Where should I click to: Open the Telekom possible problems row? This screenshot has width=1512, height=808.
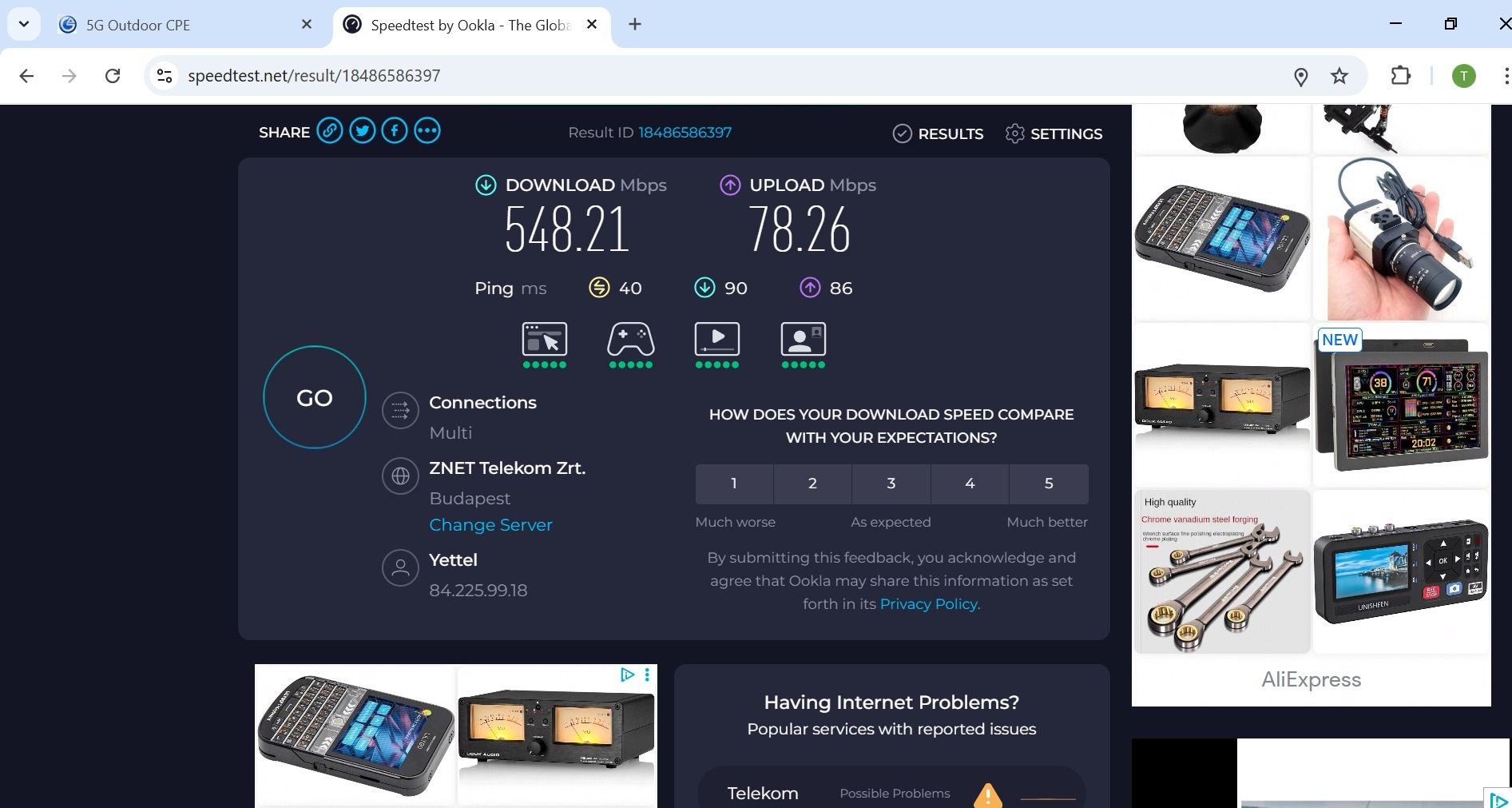[x=891, y=789]
